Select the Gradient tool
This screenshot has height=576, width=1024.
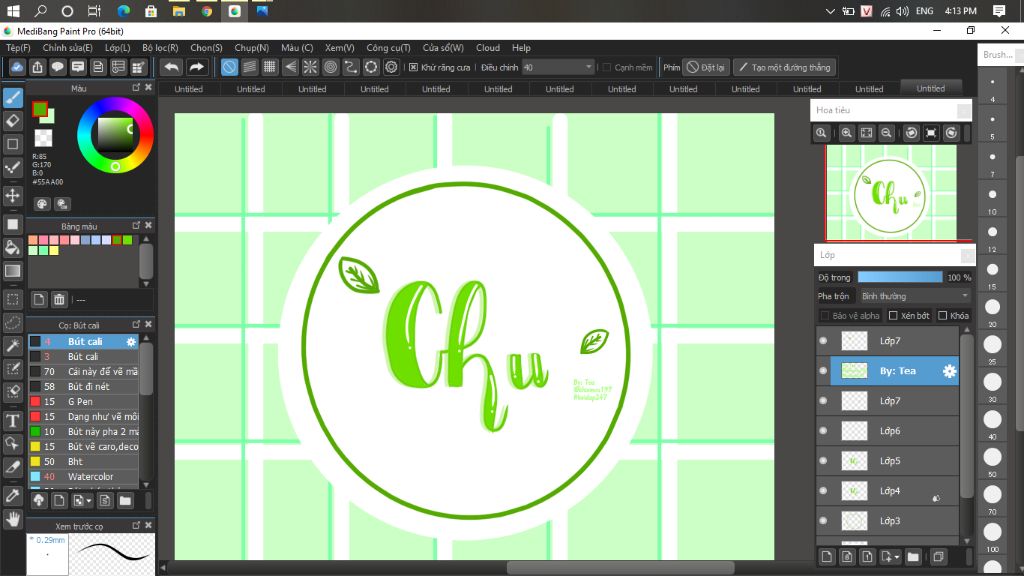click(x=12, y=270)
